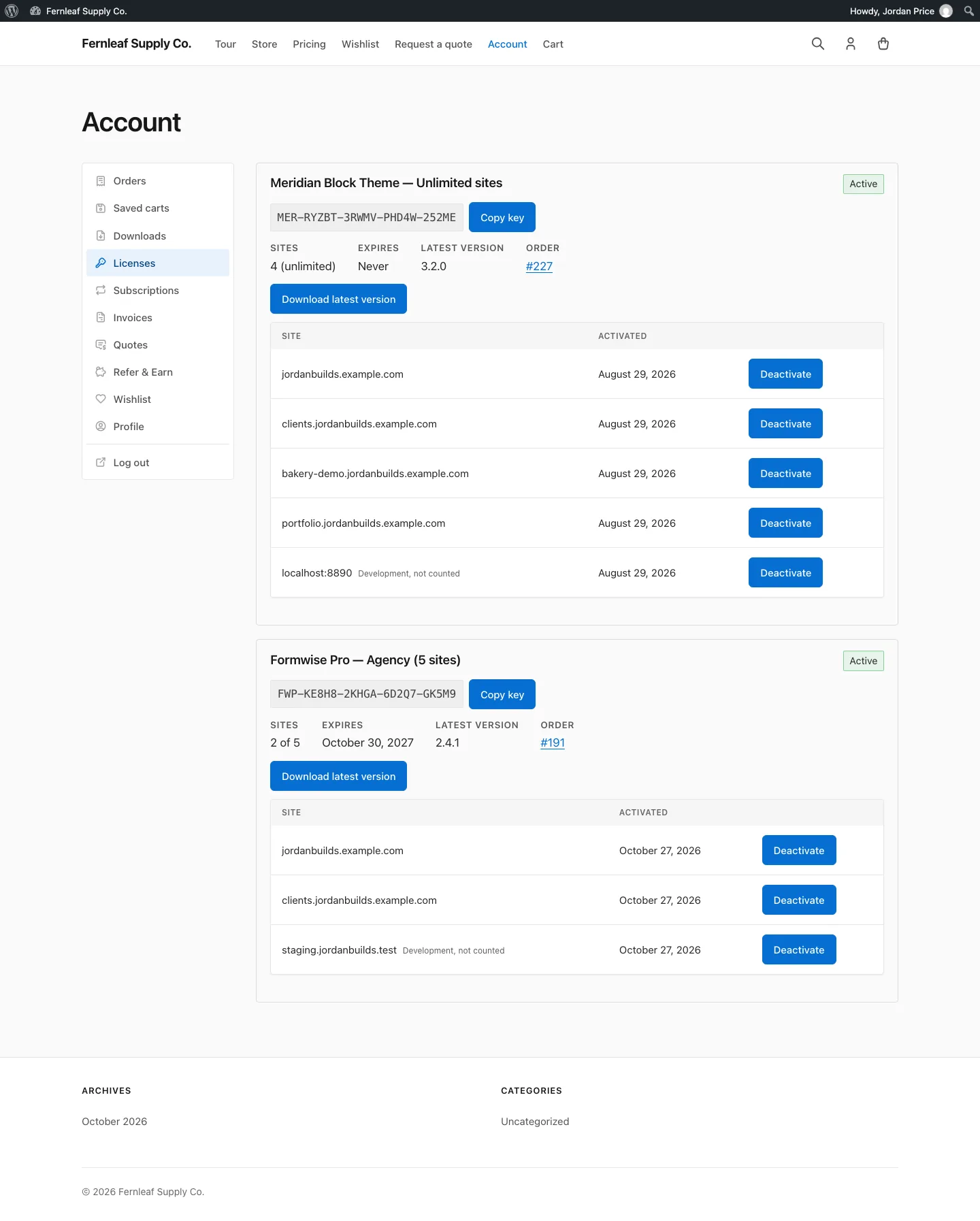
Task: Select the MER-RYZBT license key field
Action: 367,217
